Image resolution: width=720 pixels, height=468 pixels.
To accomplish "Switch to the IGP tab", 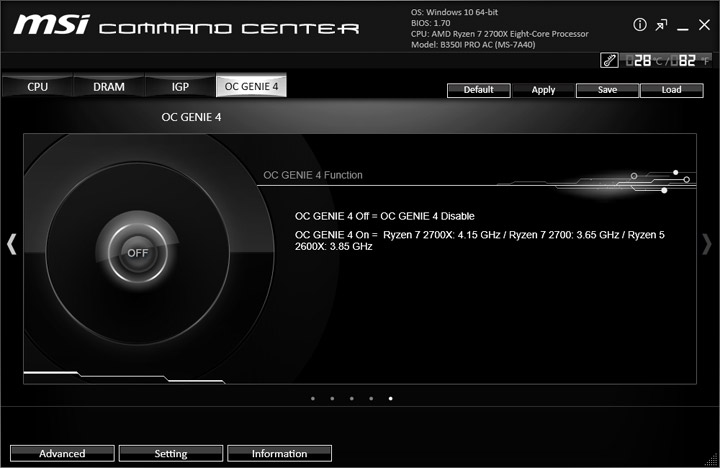I will coord(180,87).
